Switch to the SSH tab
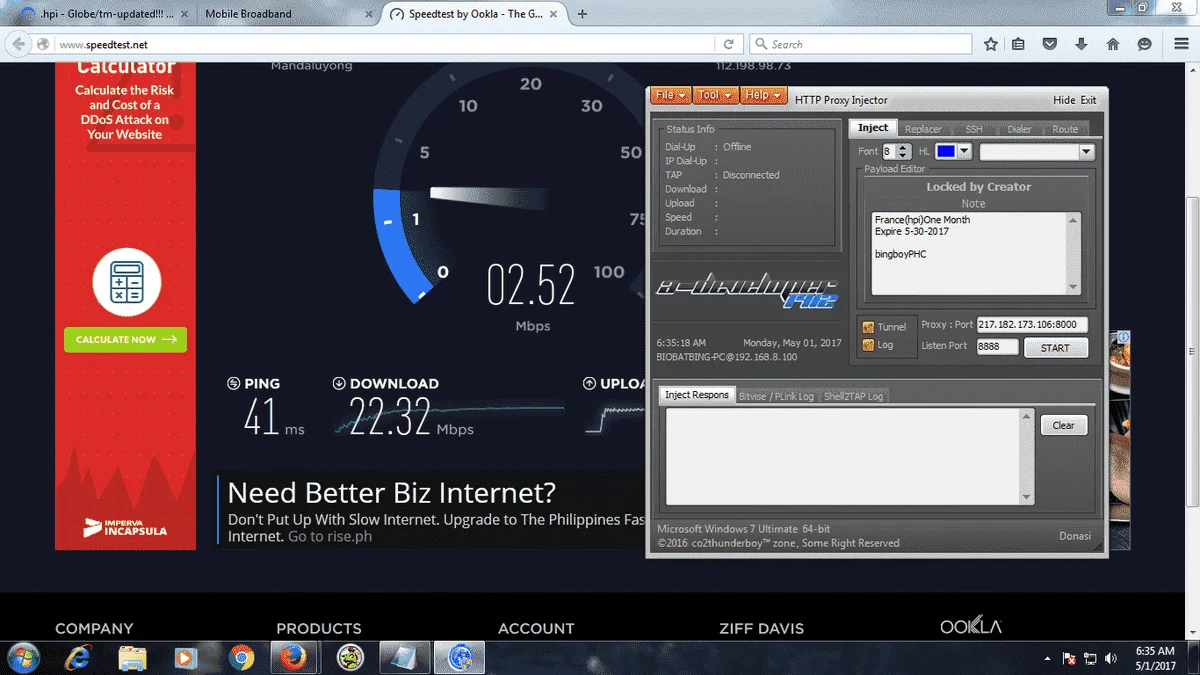Screen dimensions: 1200x675 (973, 129)
